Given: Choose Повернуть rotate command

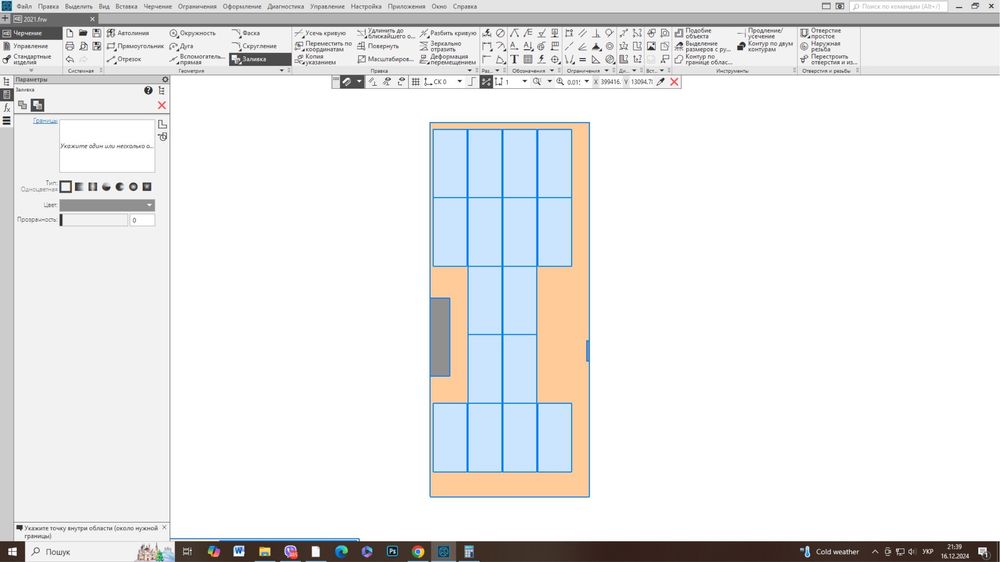Looking at the screenshot, I should (378, 46).
